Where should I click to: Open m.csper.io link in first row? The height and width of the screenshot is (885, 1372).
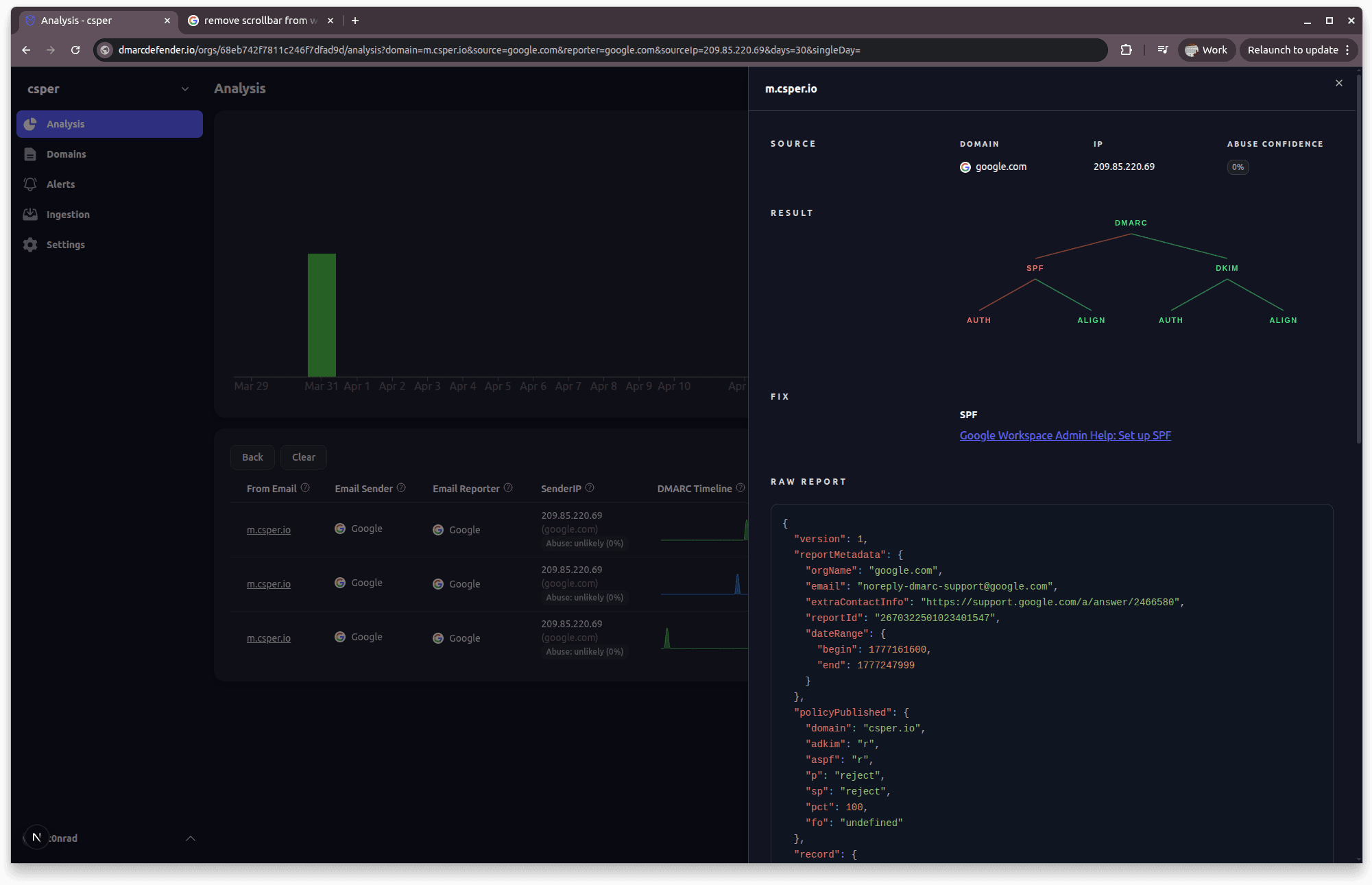tap(269, 530)
